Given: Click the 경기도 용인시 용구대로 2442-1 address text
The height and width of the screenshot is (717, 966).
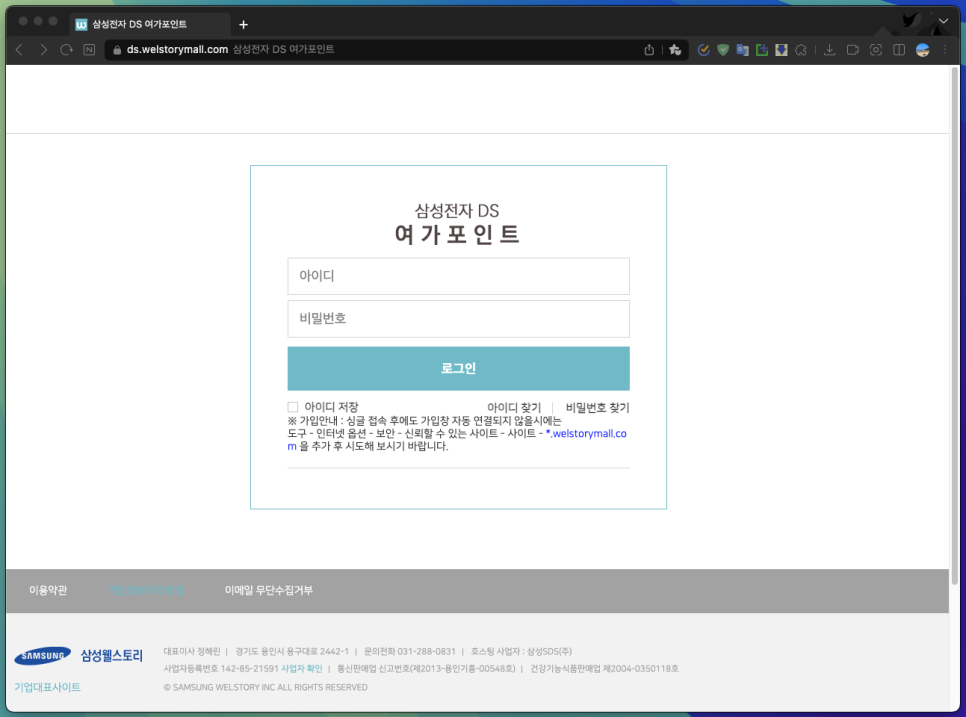Looking at the screenshot, I should point(292,651).
